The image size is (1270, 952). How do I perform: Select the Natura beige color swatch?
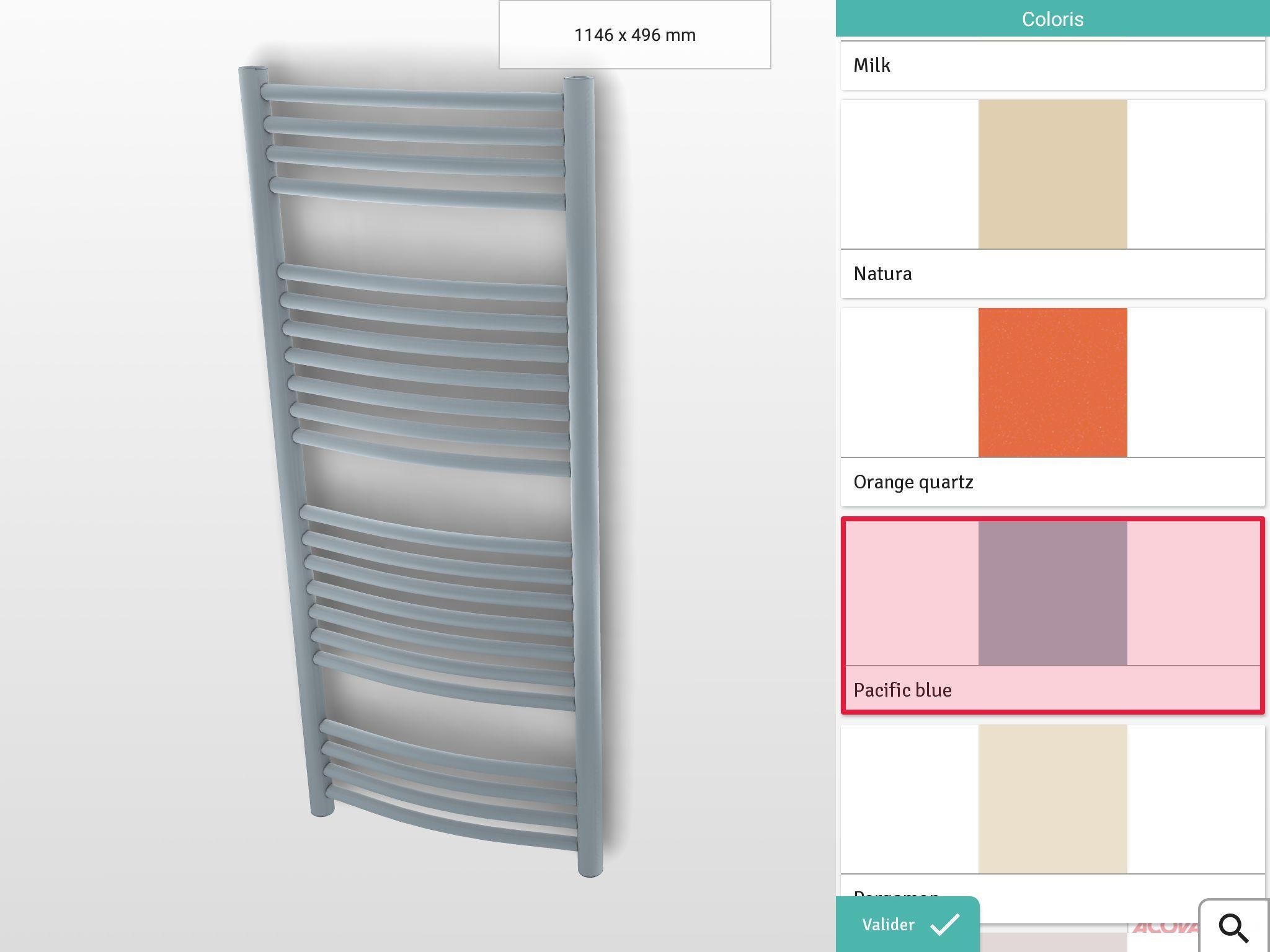tap(1052, 174)
